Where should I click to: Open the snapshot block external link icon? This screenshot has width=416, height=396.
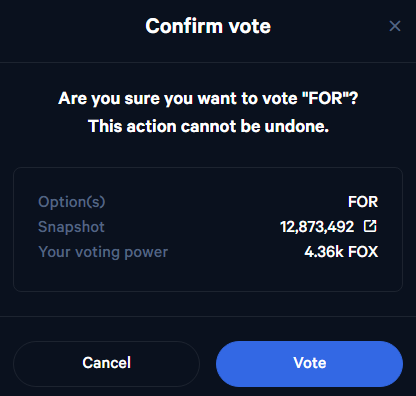click(370, 226)
